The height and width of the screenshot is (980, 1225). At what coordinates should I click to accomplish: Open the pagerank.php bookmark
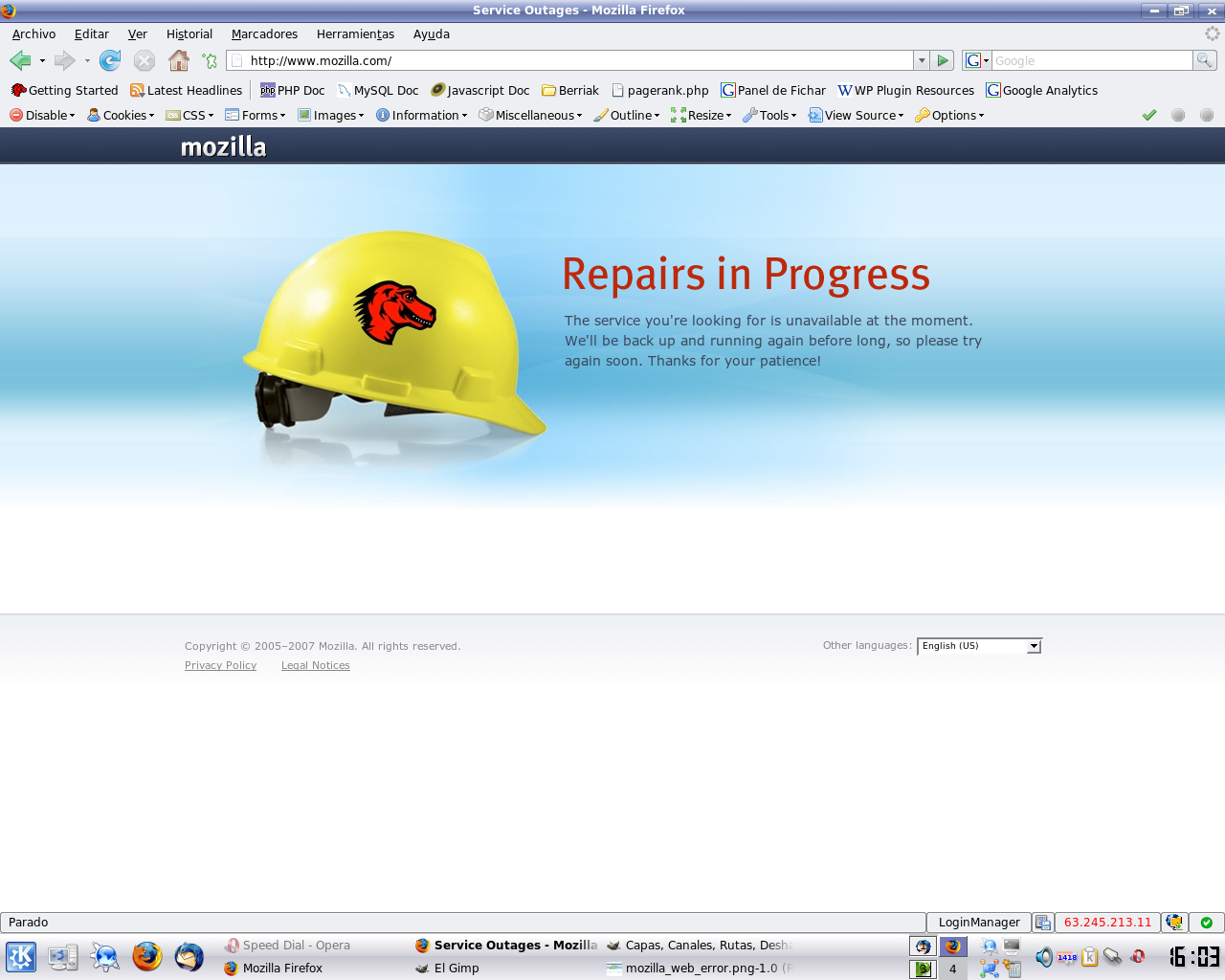click(660, 90)
